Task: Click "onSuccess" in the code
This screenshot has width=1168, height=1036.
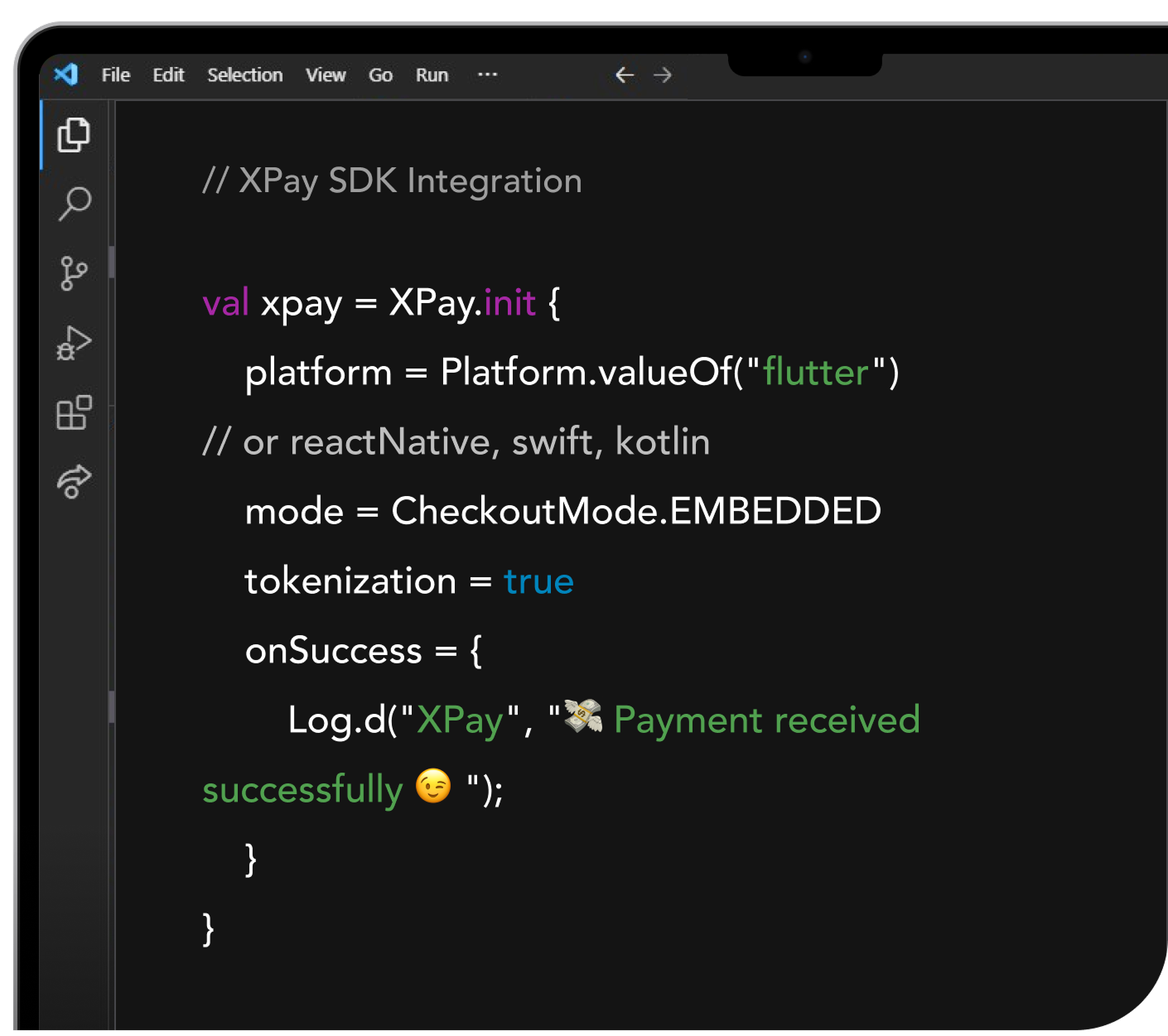Action: [334, 651]
